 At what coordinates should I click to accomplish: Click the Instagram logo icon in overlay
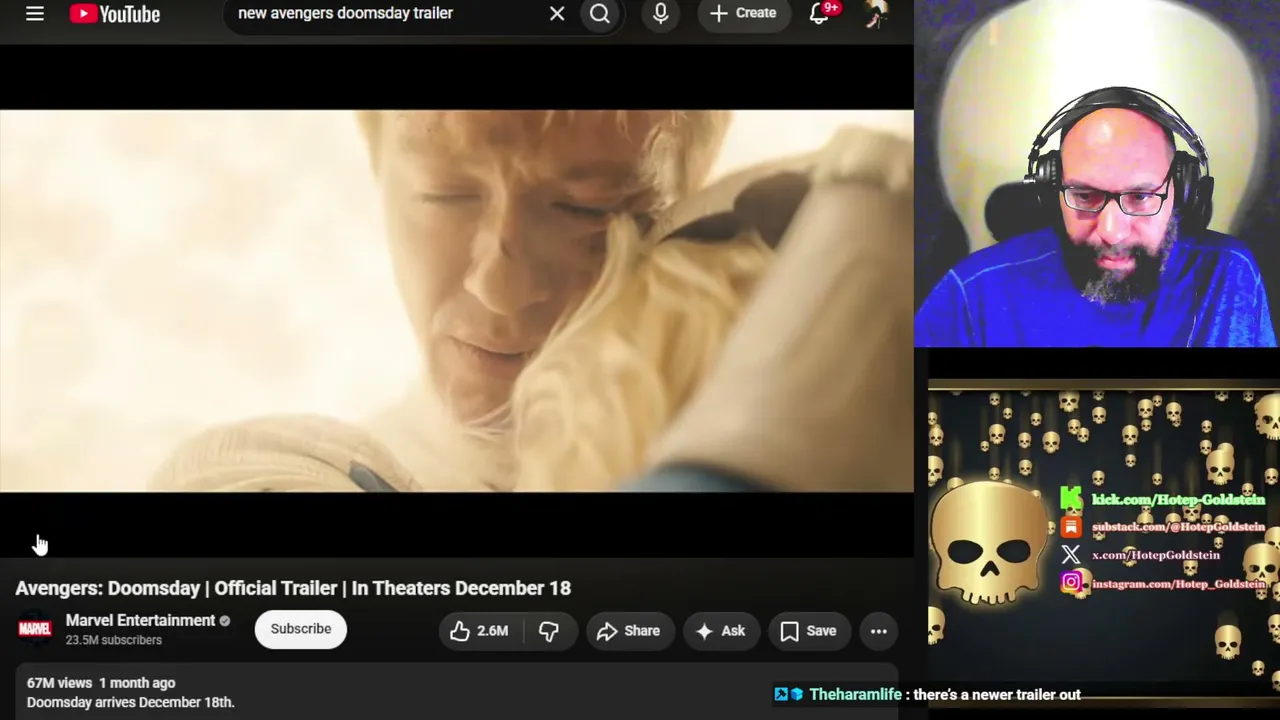coord(1071,582)
